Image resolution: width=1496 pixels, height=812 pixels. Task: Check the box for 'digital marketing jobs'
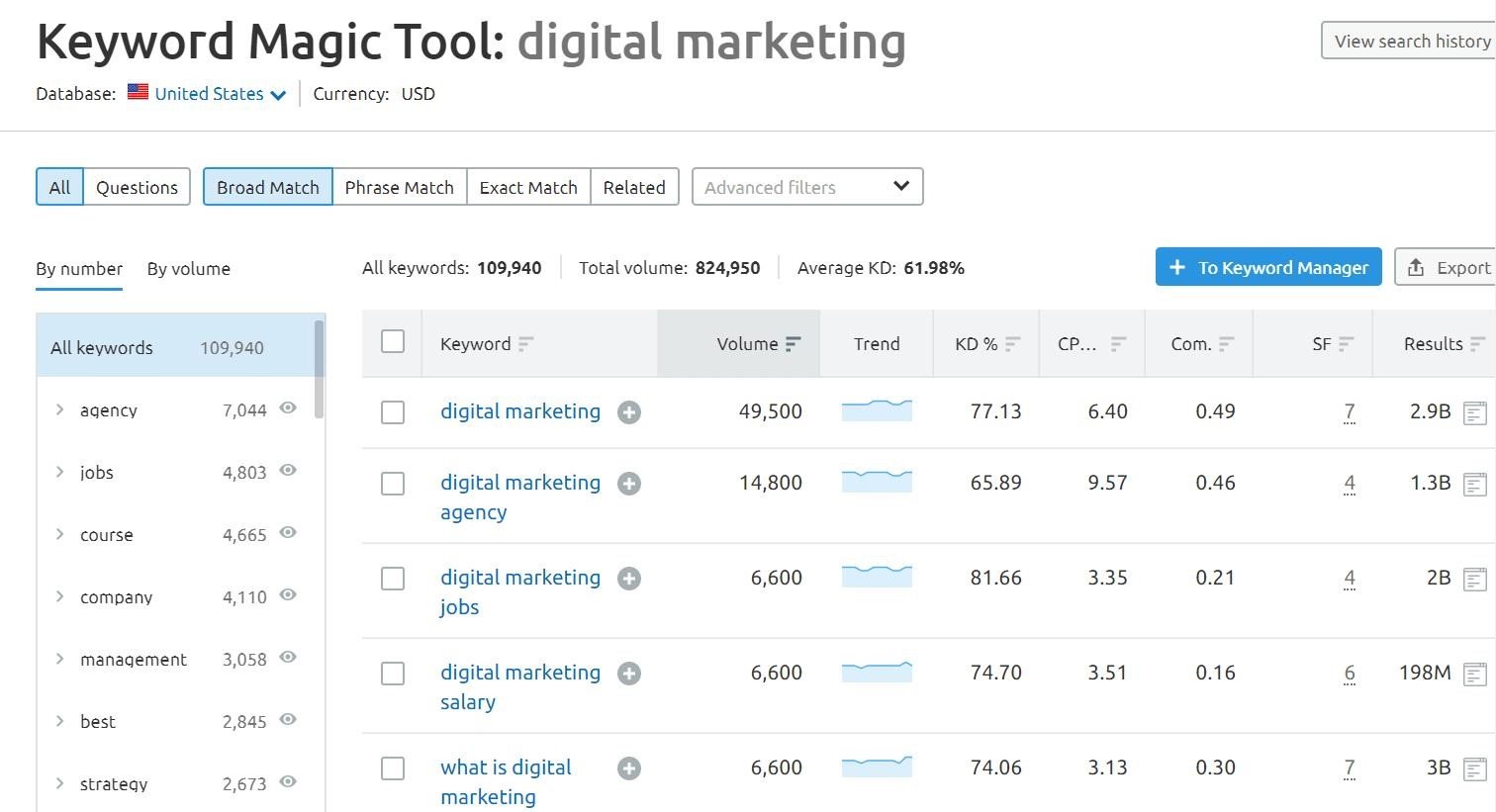(393, 579)
